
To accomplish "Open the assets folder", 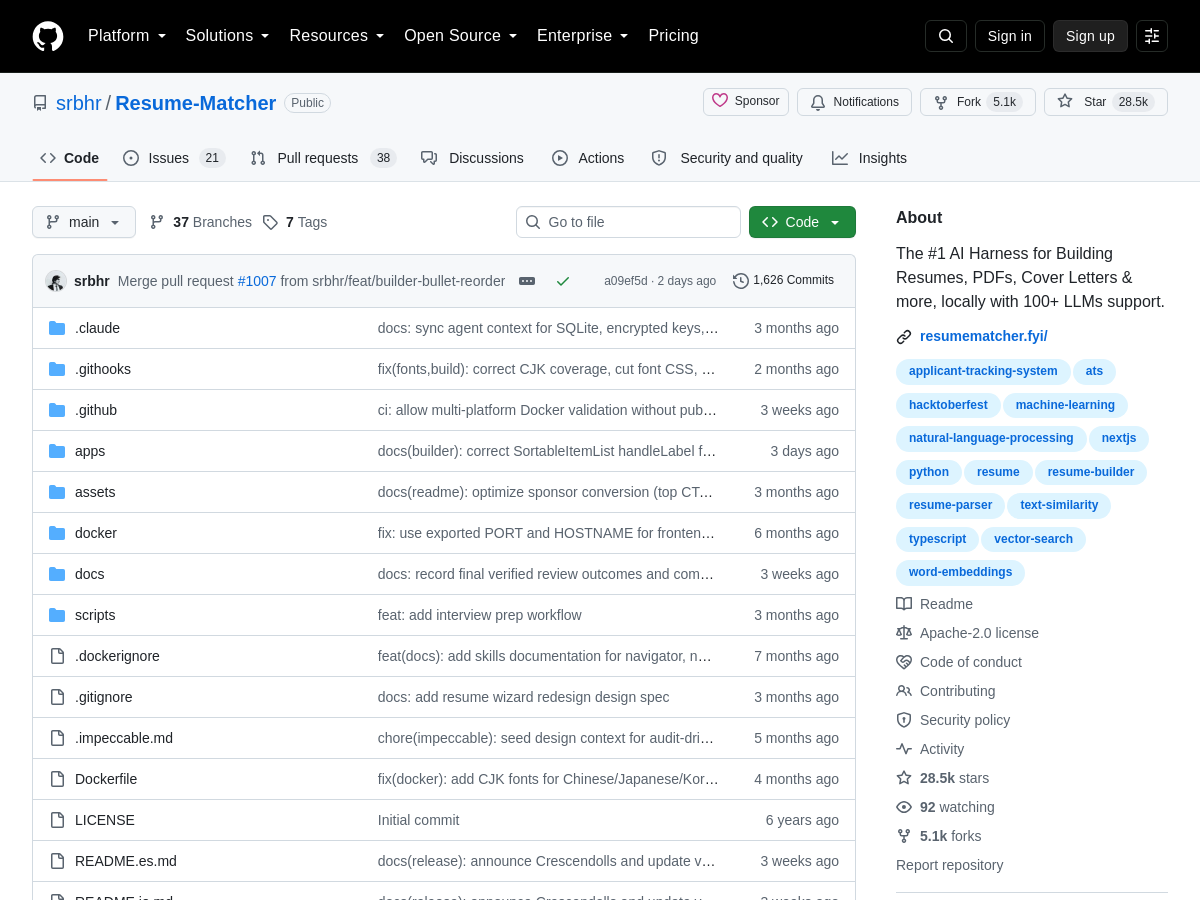I will point(95,492).
